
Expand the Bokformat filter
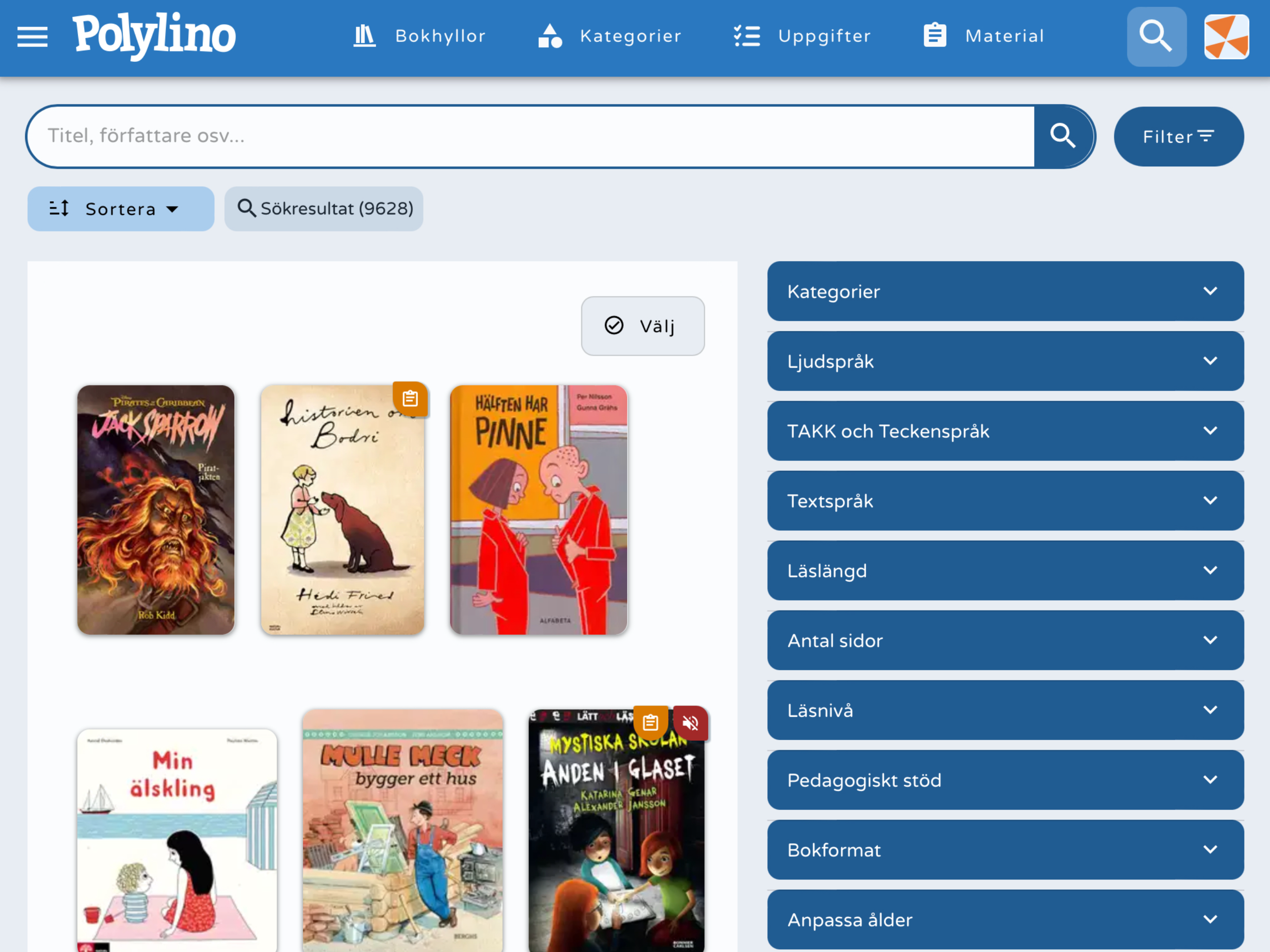pyautogui.click(x=1005, y=850)
